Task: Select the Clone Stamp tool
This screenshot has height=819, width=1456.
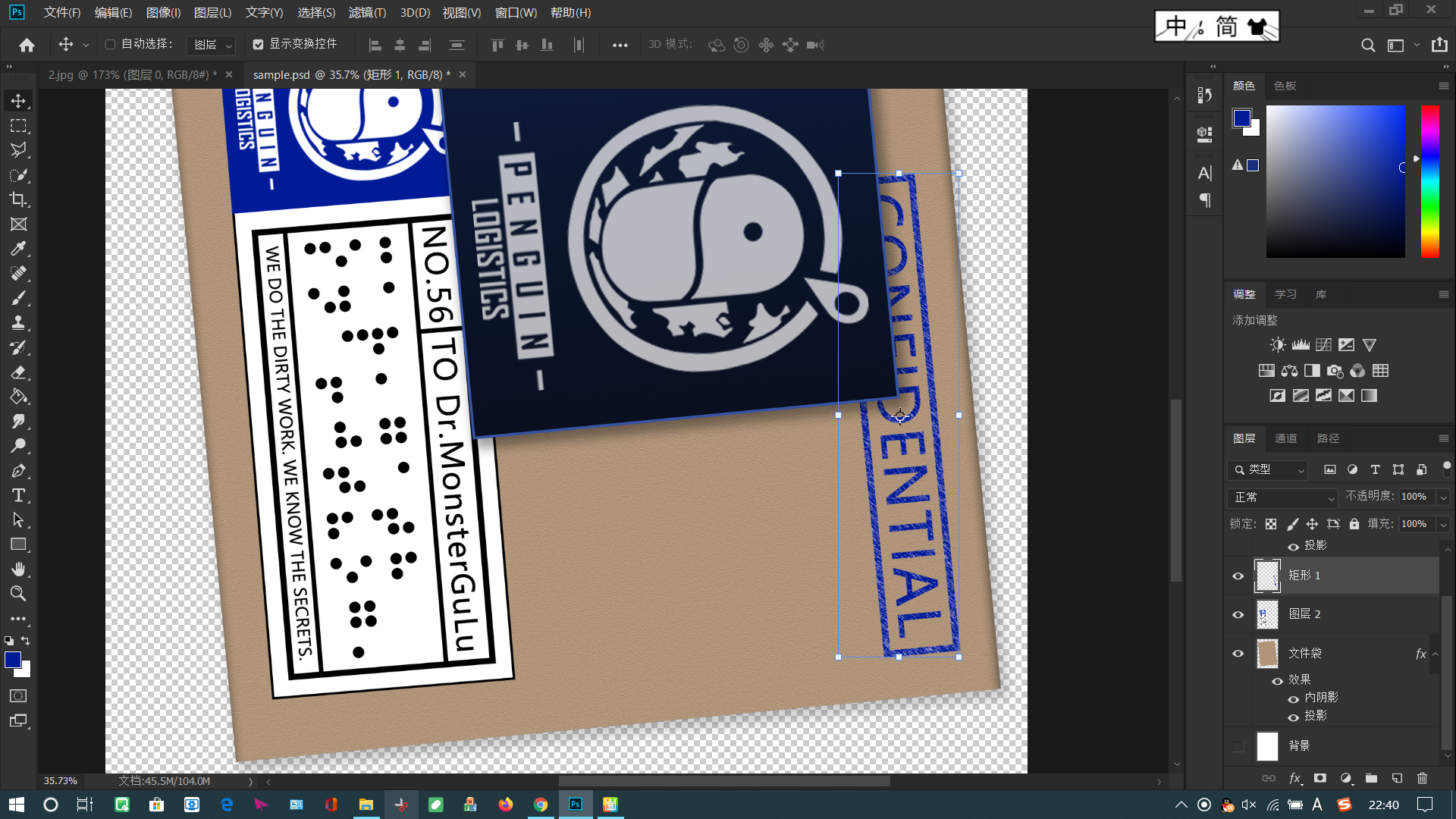Action: coord(18,322)
